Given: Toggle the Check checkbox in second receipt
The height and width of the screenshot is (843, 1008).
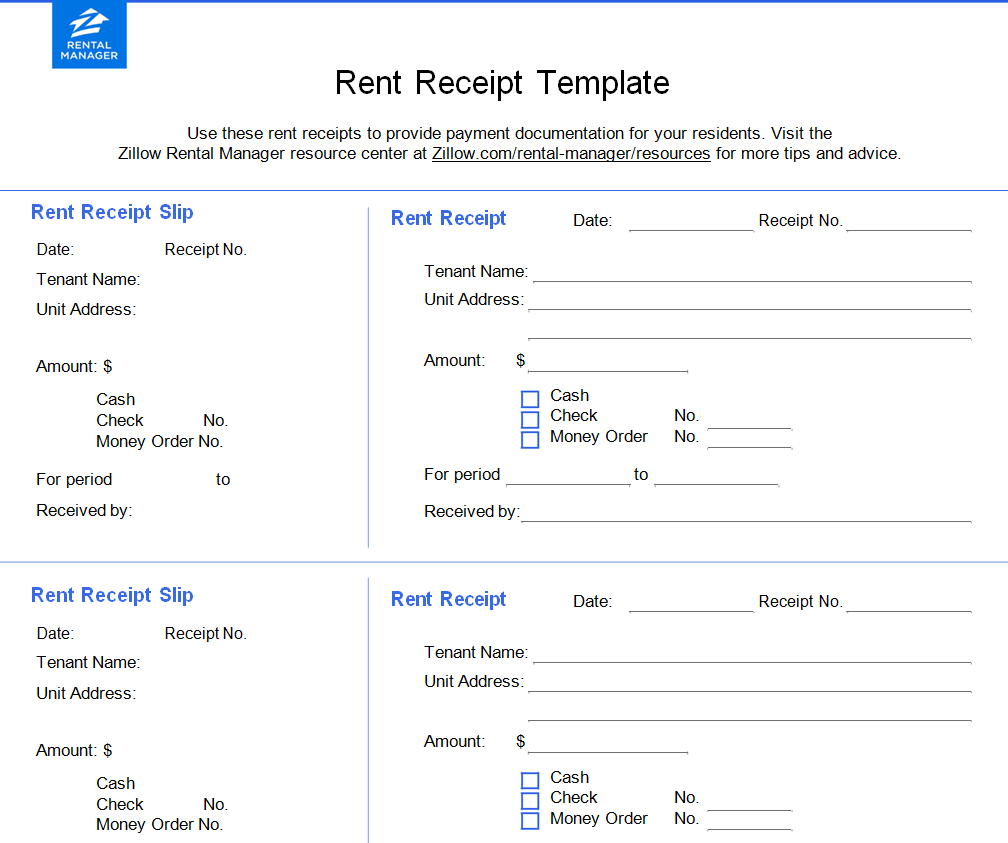Looking at the screenshot, I should click(x=530, y=800).
